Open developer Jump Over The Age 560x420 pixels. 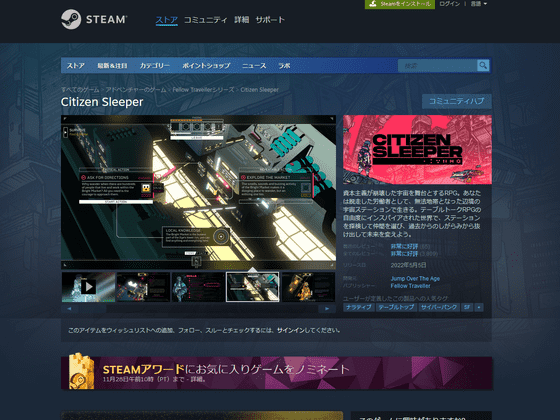pyautogui.click(x=415, y=279)
